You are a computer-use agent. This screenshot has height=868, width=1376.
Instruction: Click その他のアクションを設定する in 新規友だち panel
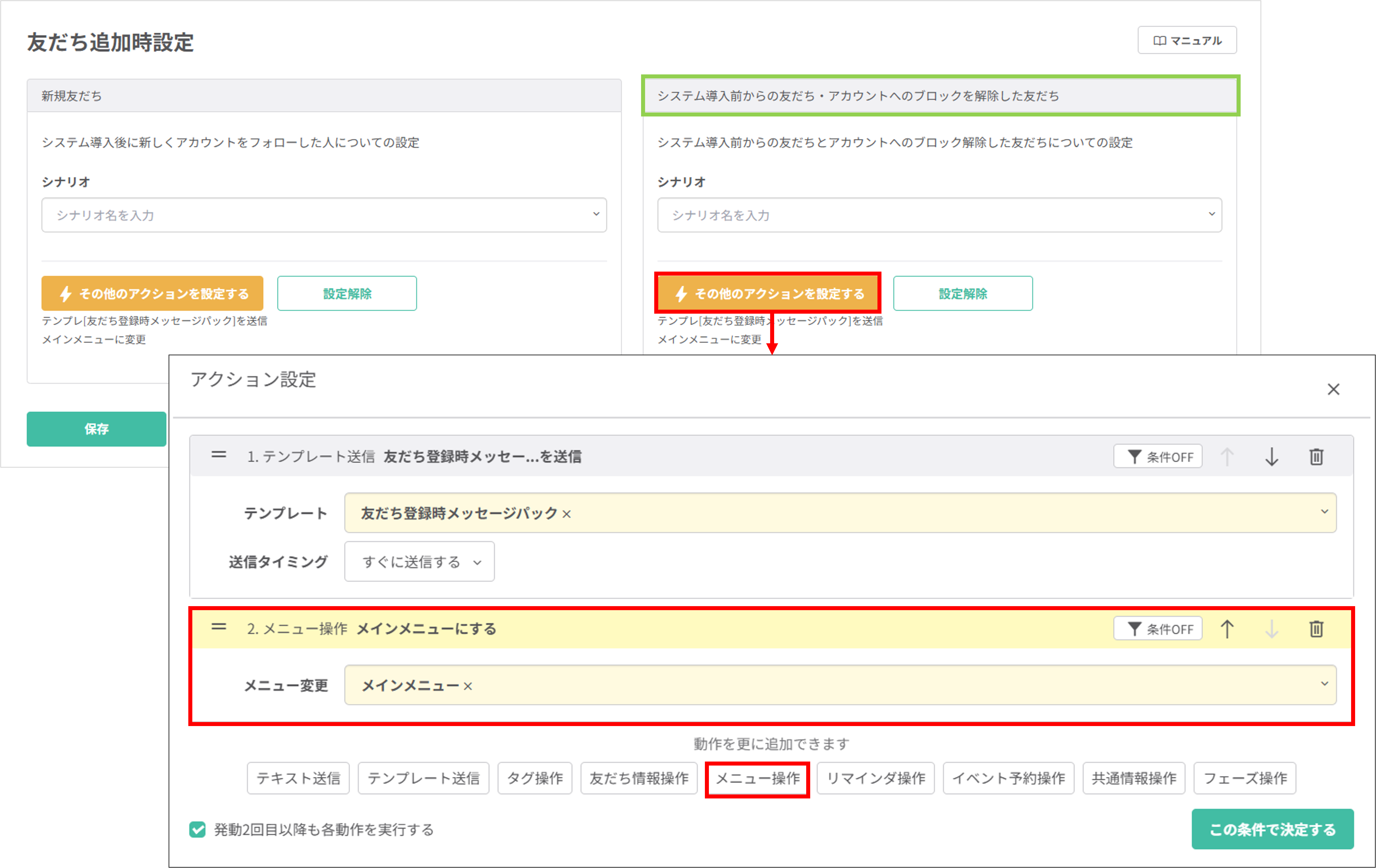153,294
